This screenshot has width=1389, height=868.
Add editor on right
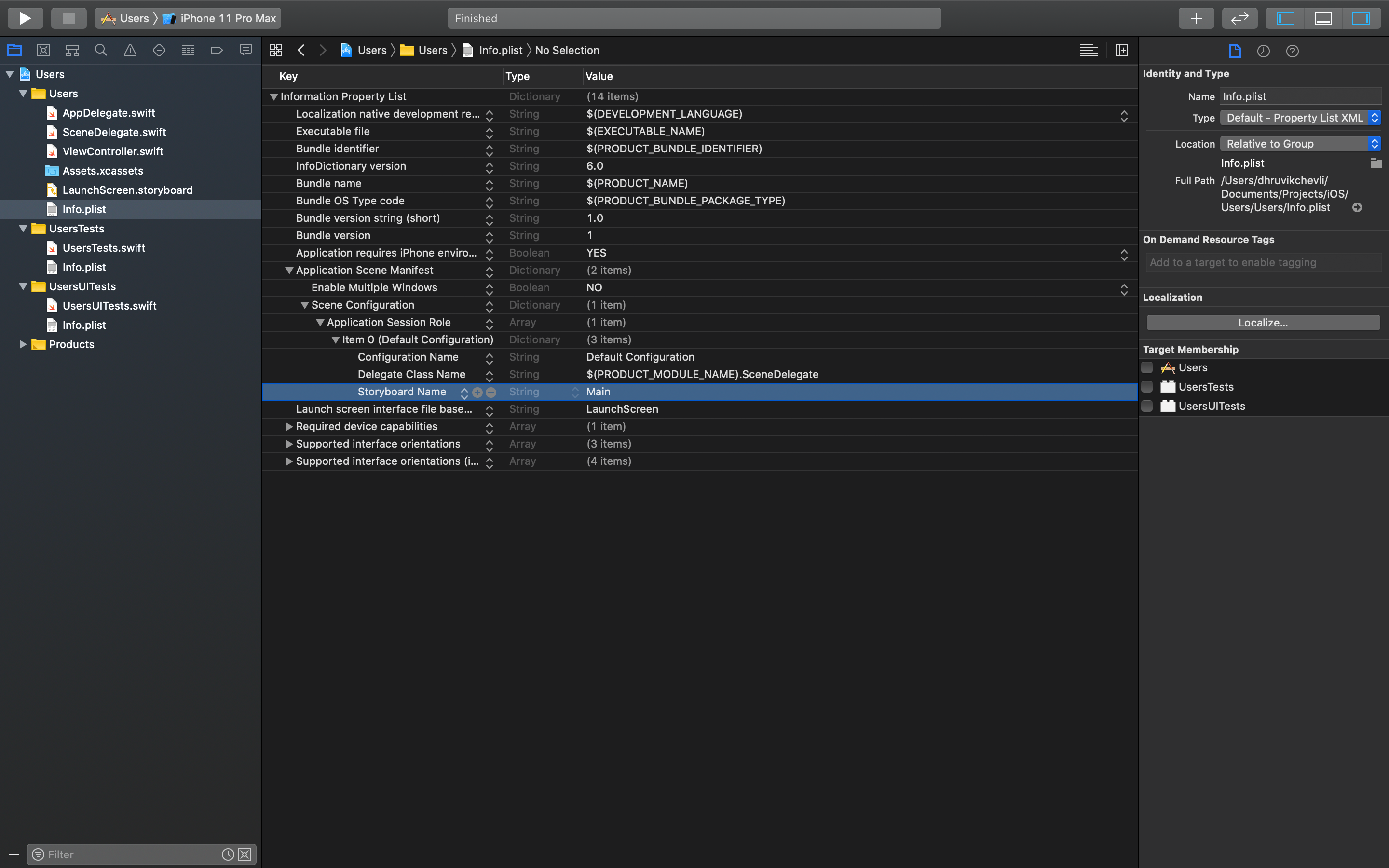(1121, 50)
